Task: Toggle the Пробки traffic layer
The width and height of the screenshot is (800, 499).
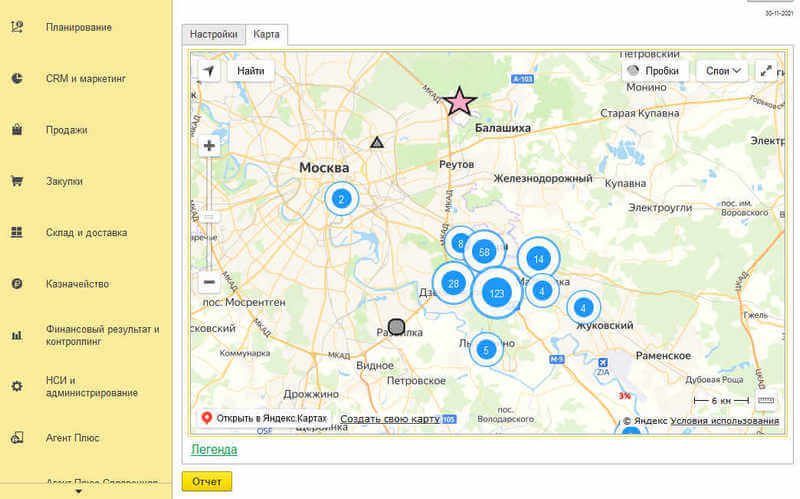Action: (x=655, y=71)
